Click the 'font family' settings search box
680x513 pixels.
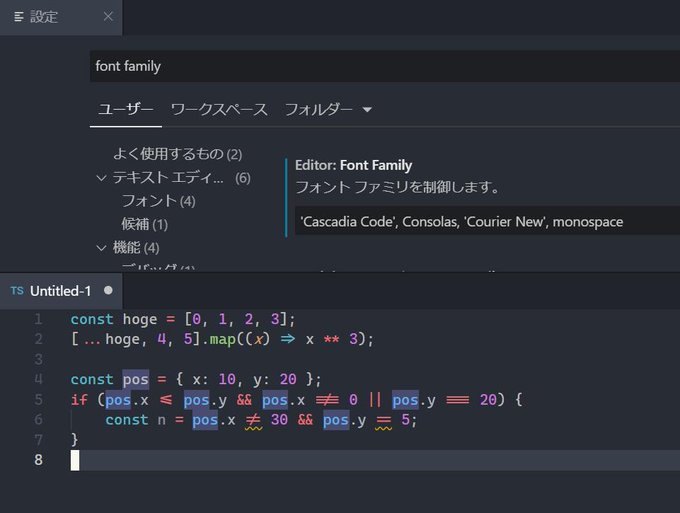[385, 66]
